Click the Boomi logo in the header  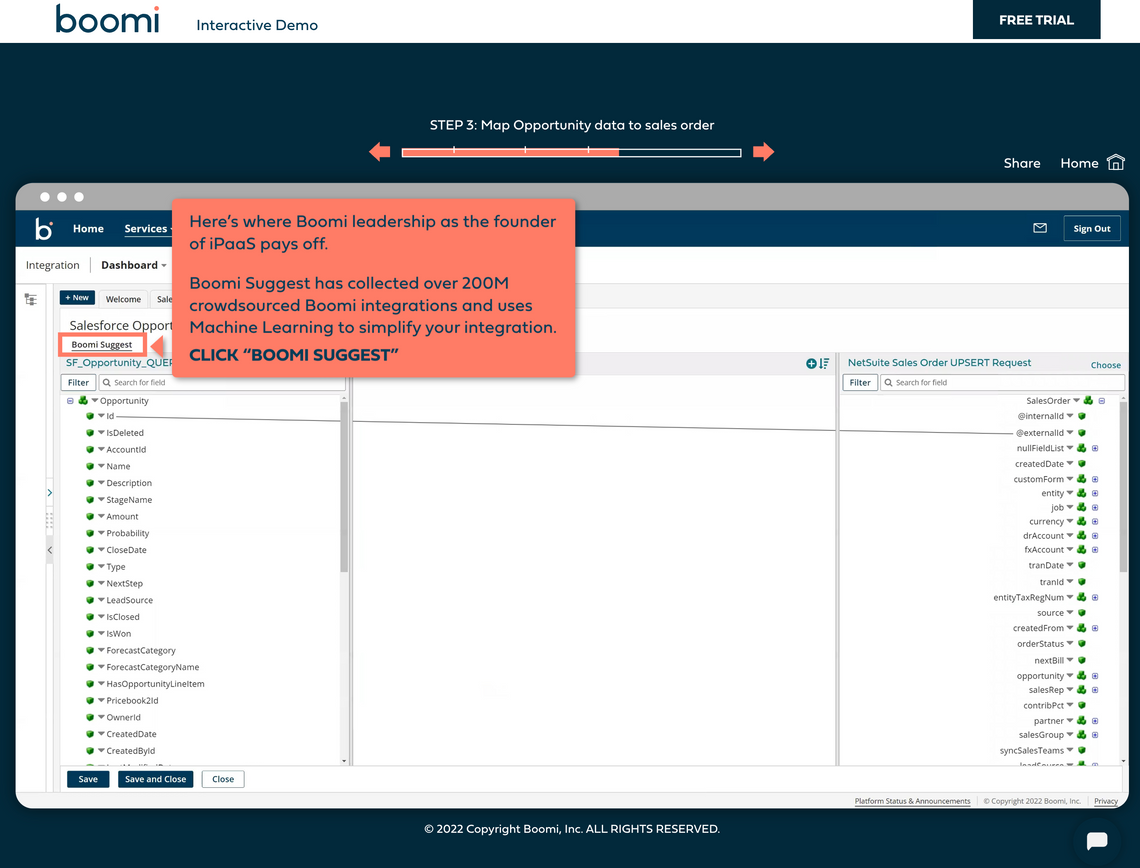click(x=107, y=20)
